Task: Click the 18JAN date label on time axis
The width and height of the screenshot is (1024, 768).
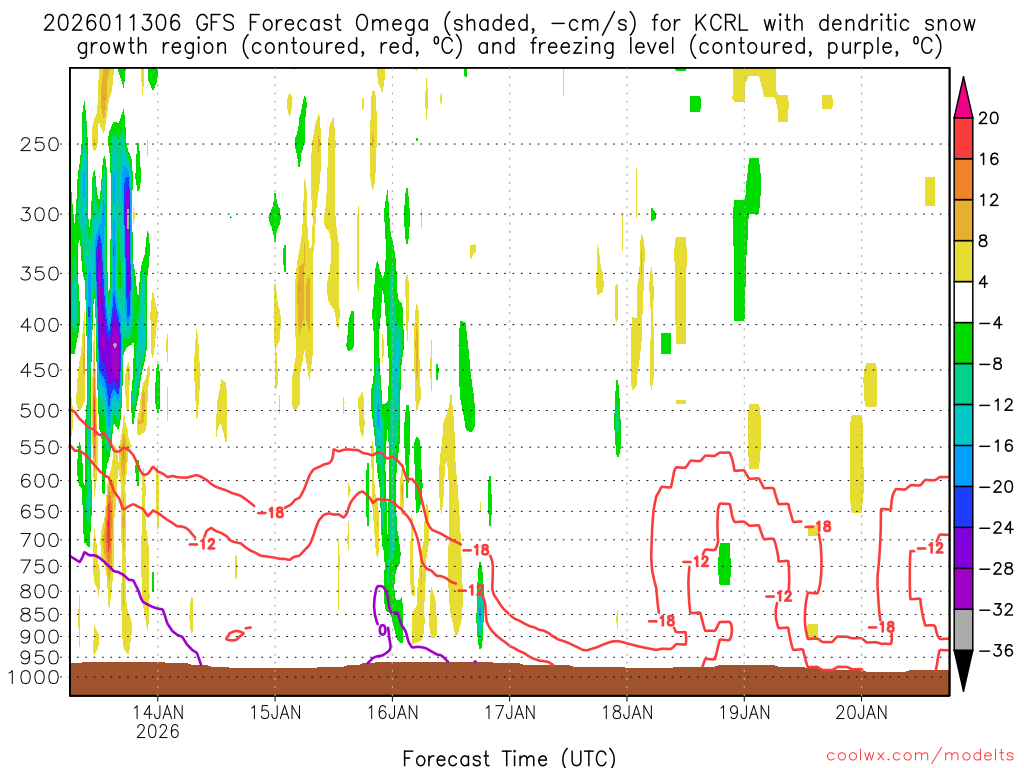Action: (627, 712)
